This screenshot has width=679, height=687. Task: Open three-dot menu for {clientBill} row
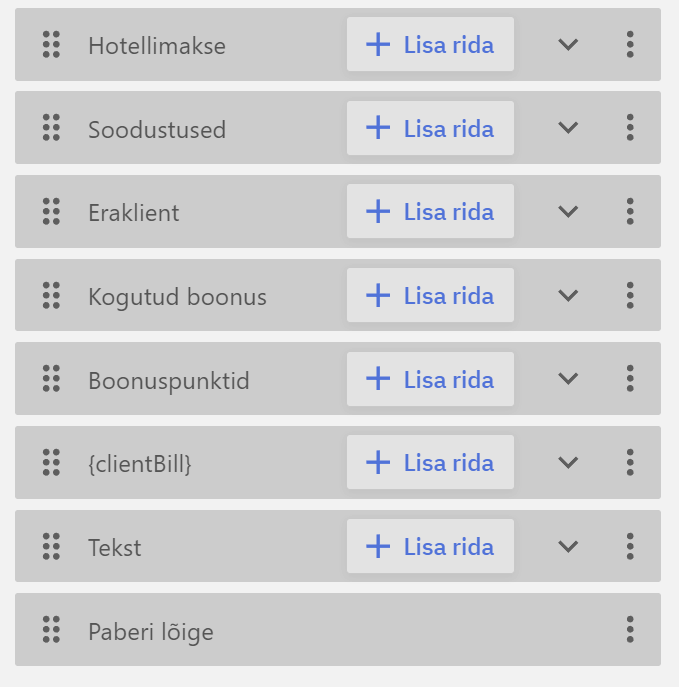(x=630, y=462)
